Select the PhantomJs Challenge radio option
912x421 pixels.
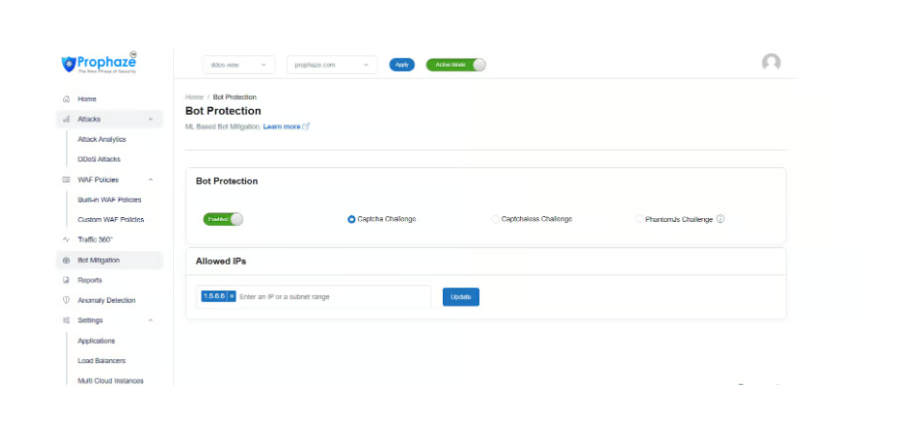[x=640, y=219]
